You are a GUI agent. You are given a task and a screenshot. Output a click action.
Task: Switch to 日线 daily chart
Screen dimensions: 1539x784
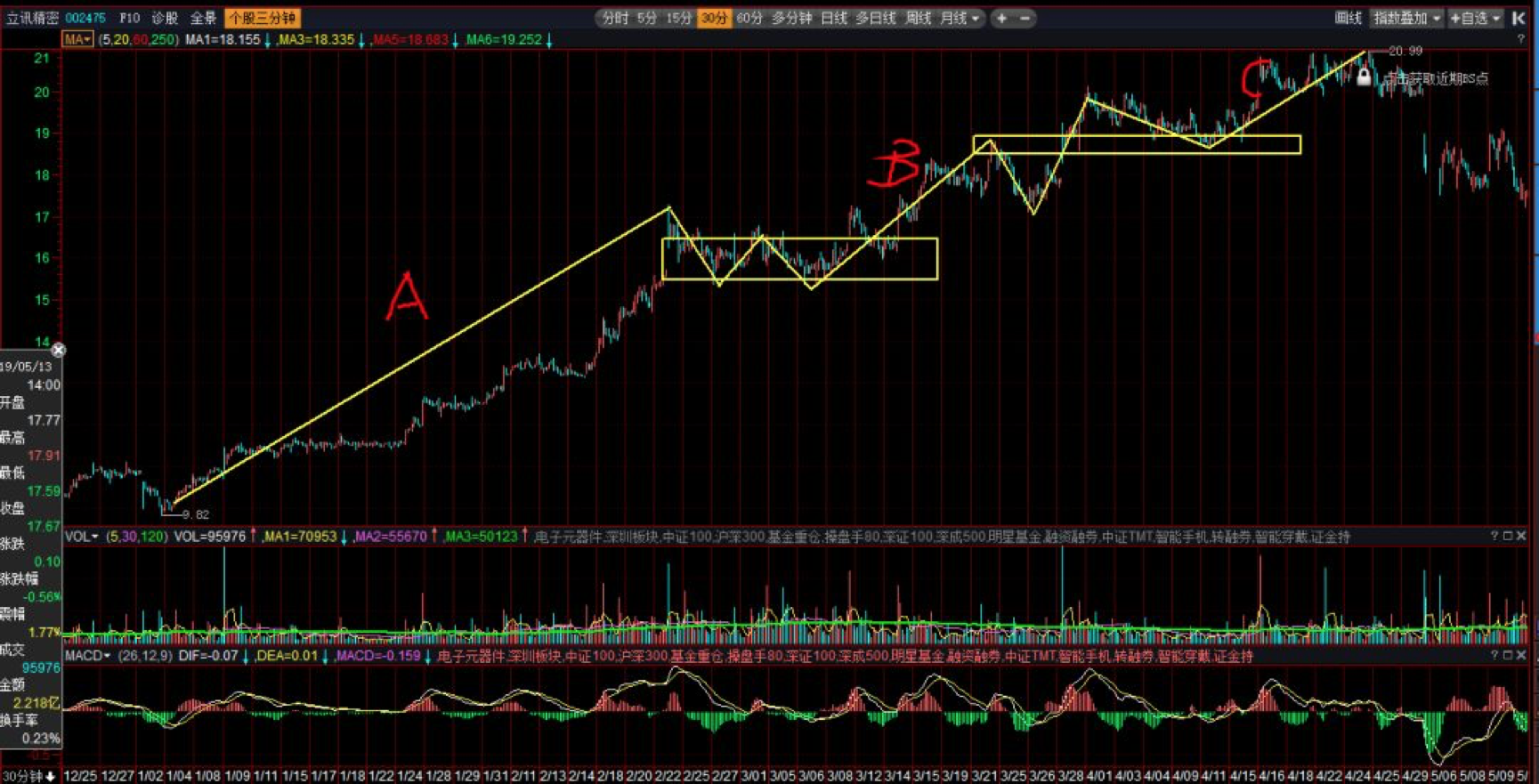833,18
